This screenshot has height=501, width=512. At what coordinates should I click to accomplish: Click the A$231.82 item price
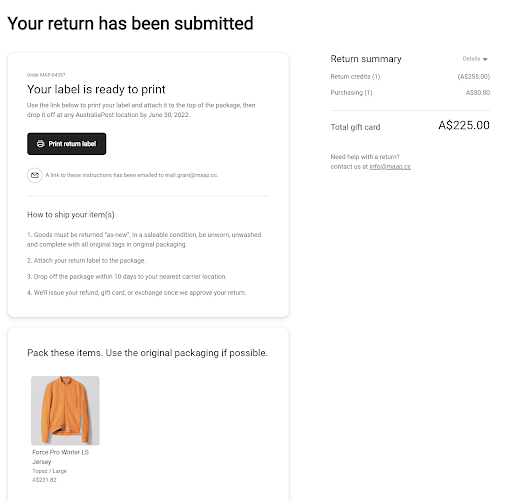(44, 480)
